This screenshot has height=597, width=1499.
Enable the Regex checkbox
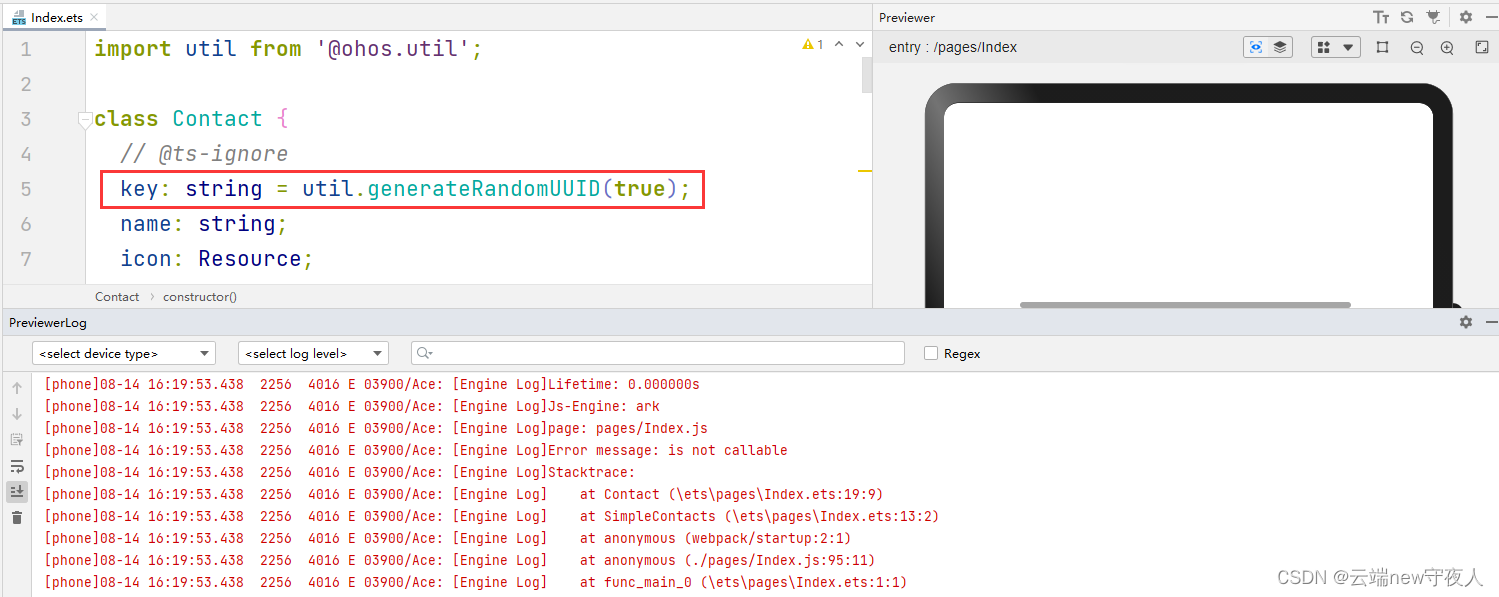[x=931, y=353]
